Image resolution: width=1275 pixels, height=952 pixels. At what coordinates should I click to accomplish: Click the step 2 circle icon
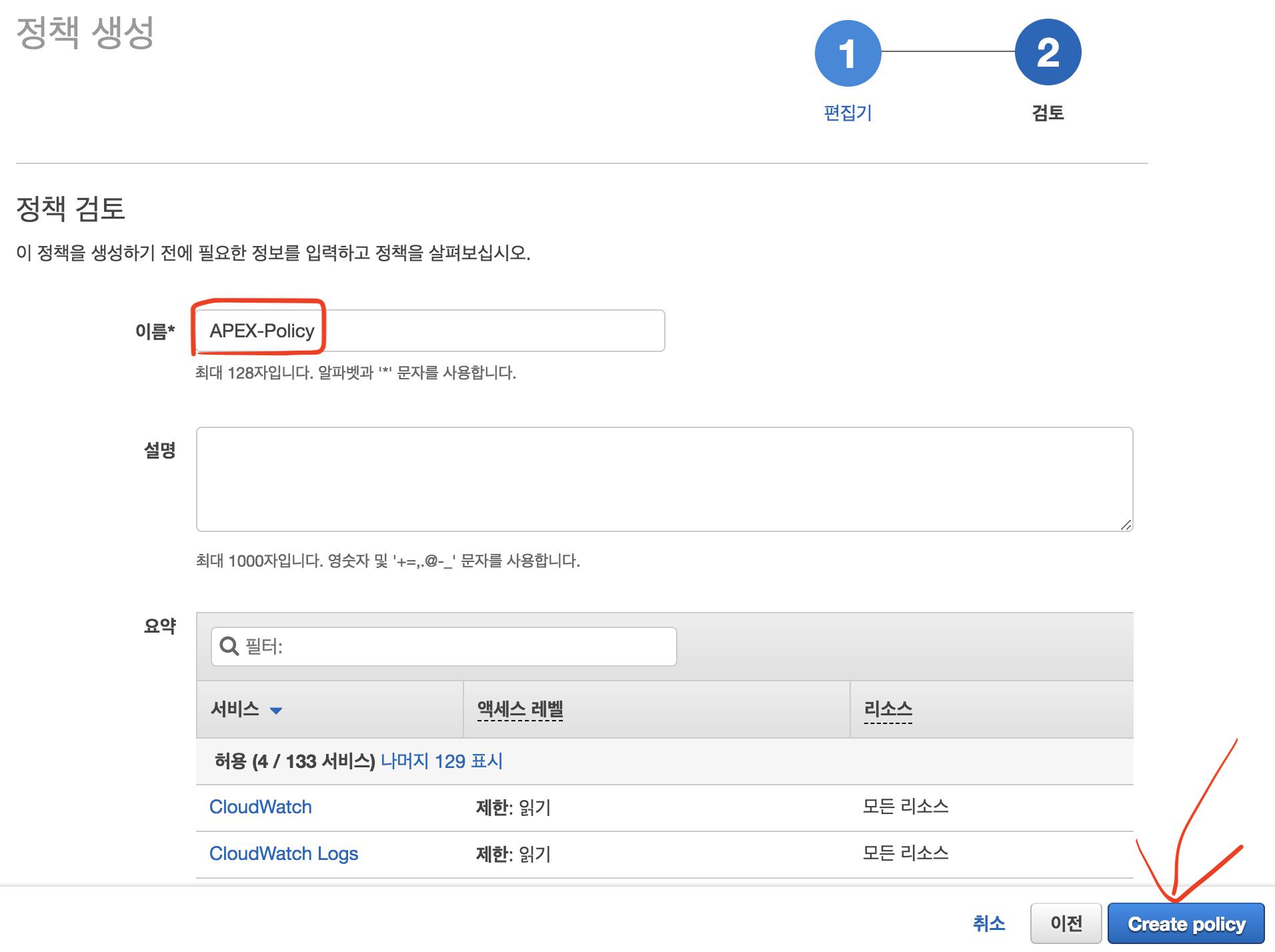[1048, 53]
